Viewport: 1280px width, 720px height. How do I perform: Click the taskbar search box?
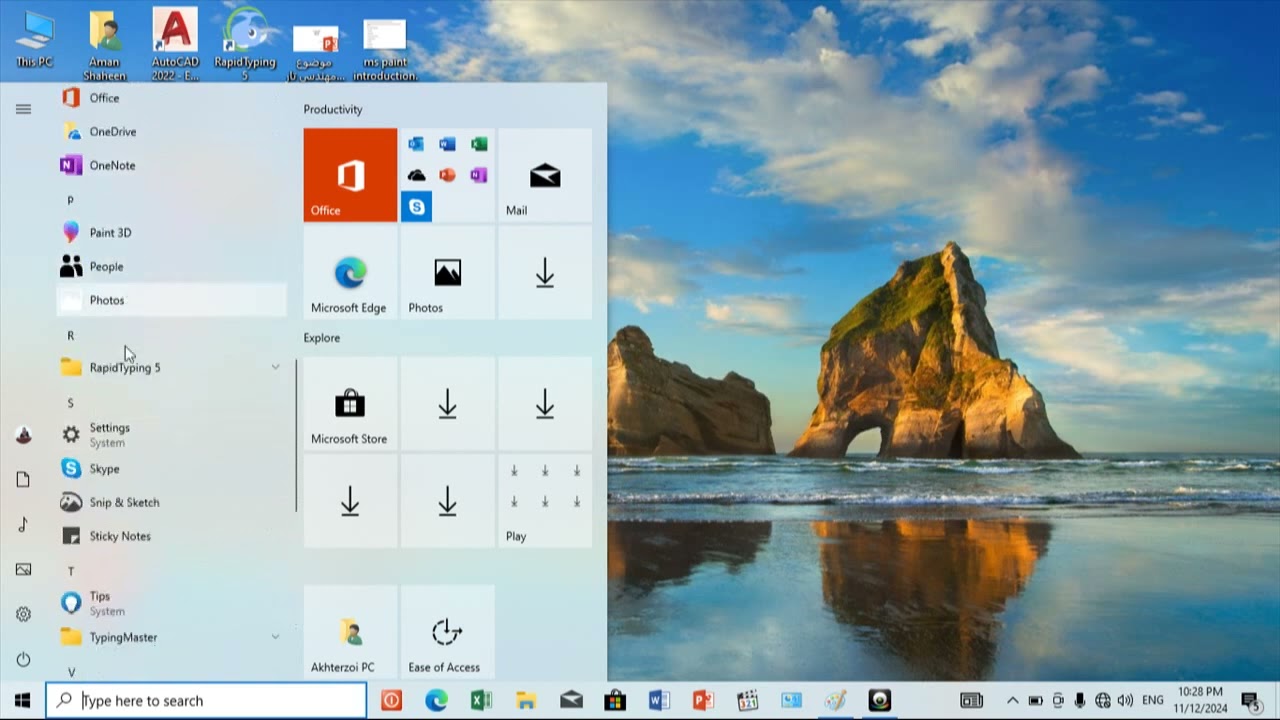click(206, 701)
